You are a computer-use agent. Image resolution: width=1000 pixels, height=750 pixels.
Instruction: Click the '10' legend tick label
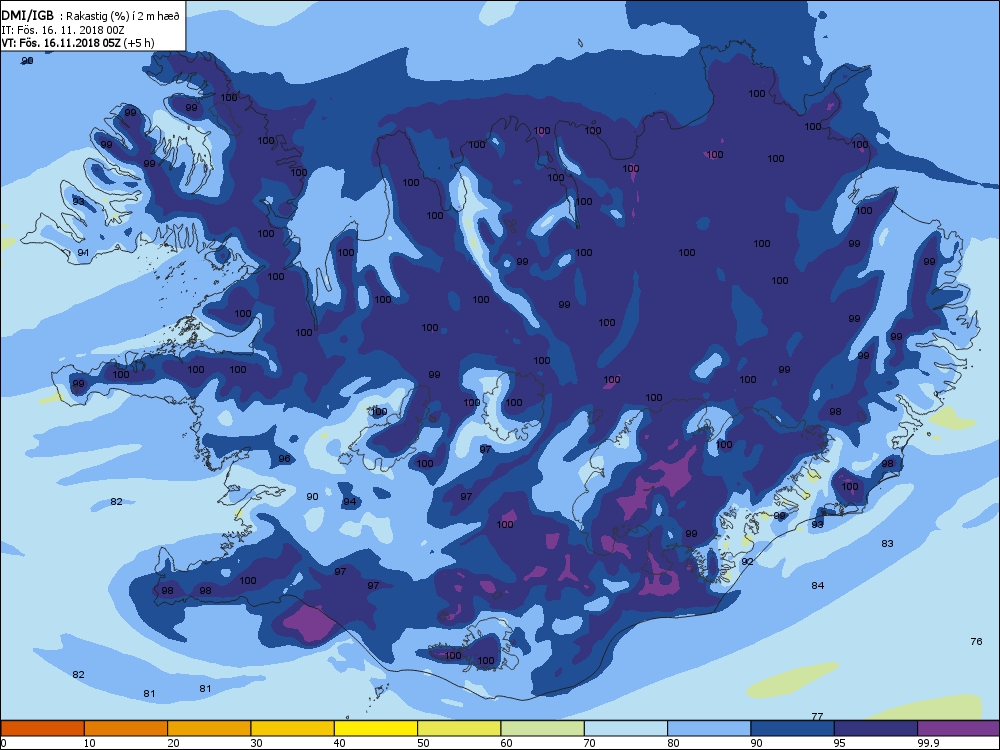click(x=89, y=743)
